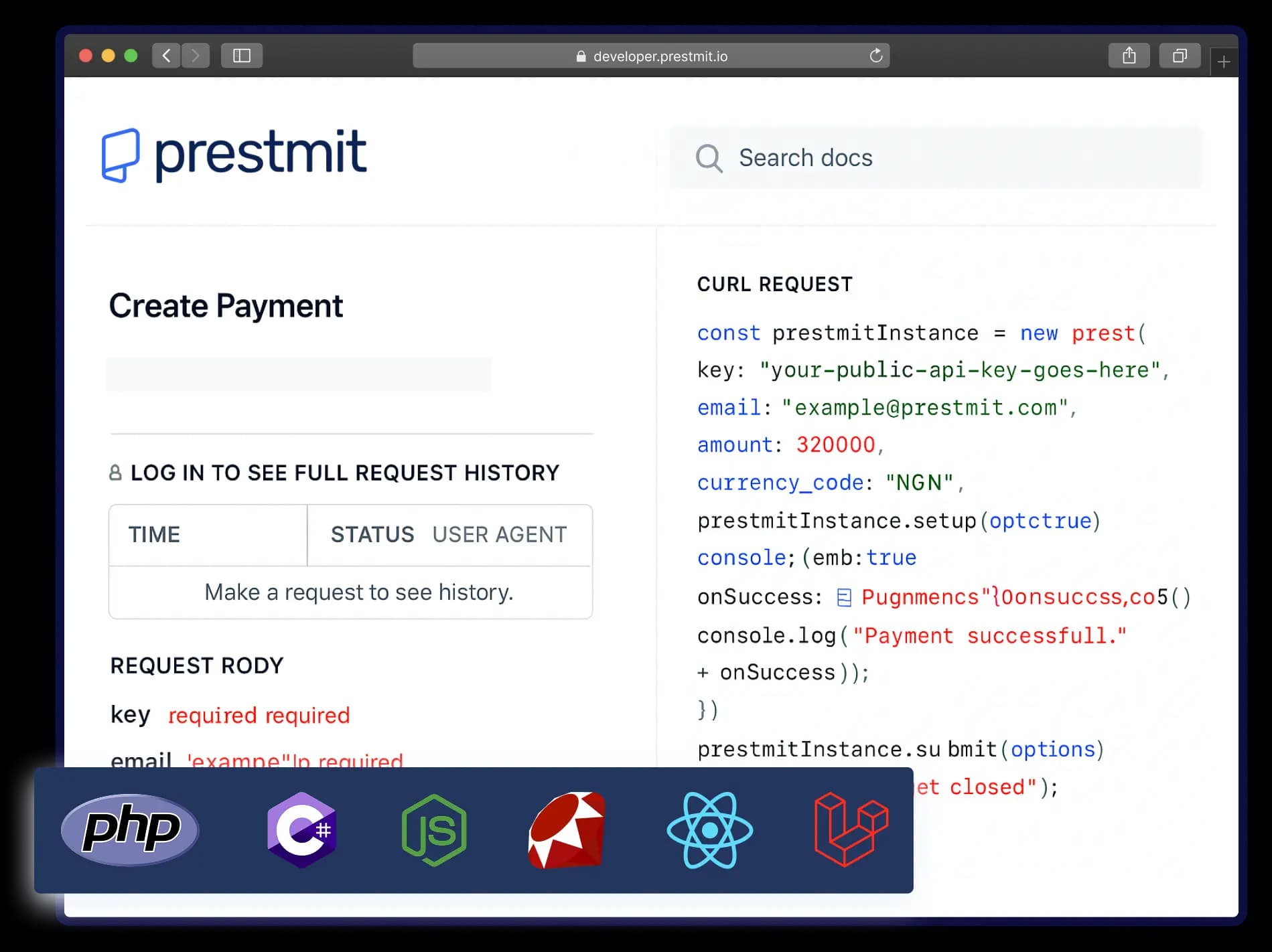This screenshot has height=952, width=1272.
Task: Click the key parameter name
Action: click(131, 714)
